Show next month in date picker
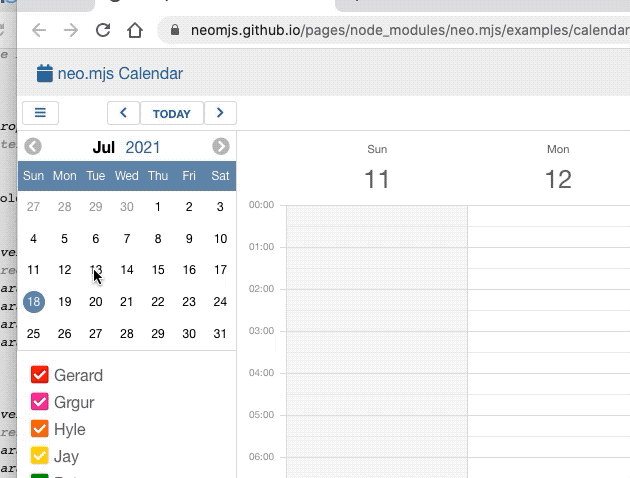The image size is (630, 478). pyautogui.click(x=221, y=146)
